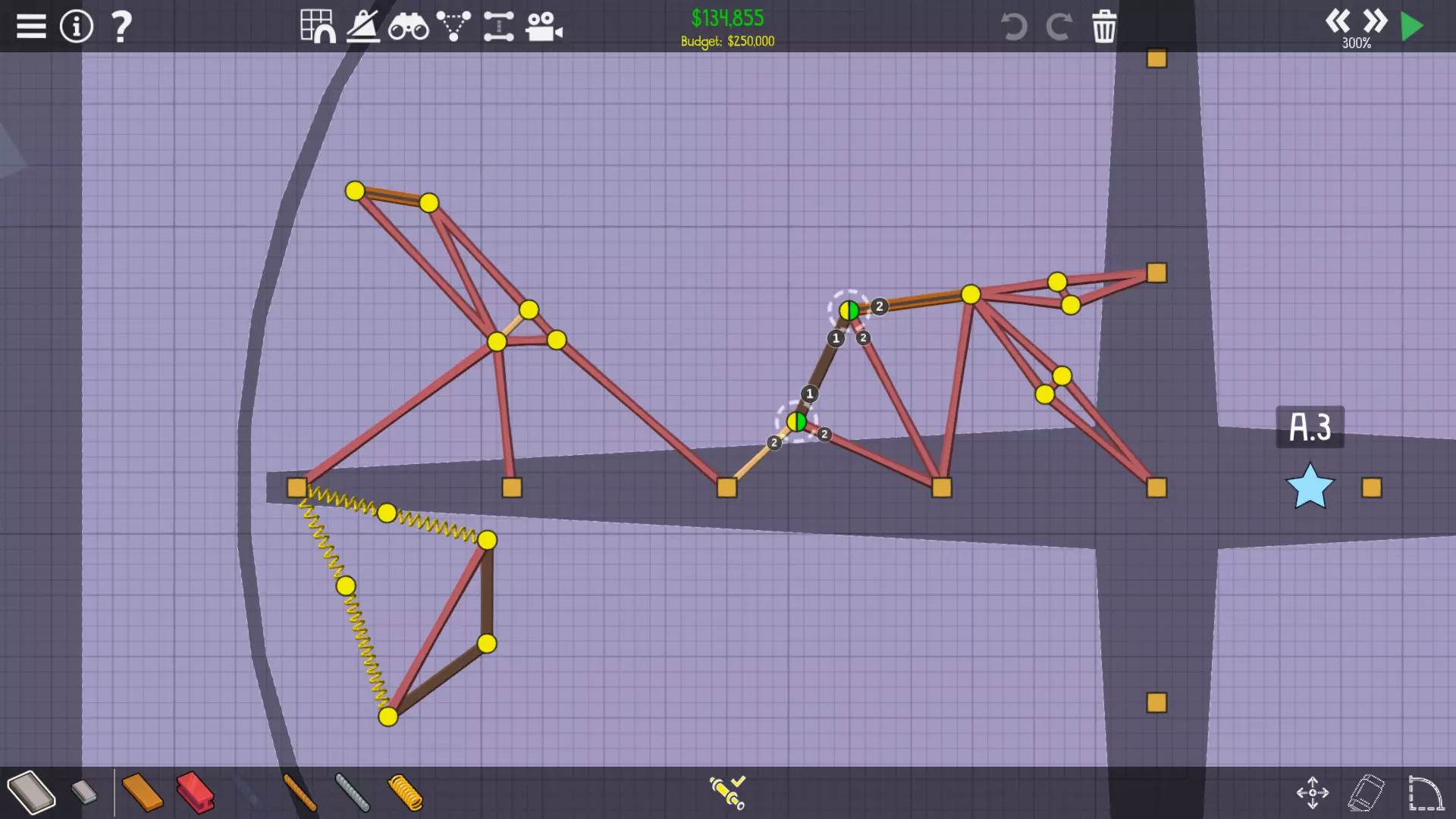Click trash can to delete bridge
The height and width of the screenshot is (819, 1456).
(x=1104, y=27)
